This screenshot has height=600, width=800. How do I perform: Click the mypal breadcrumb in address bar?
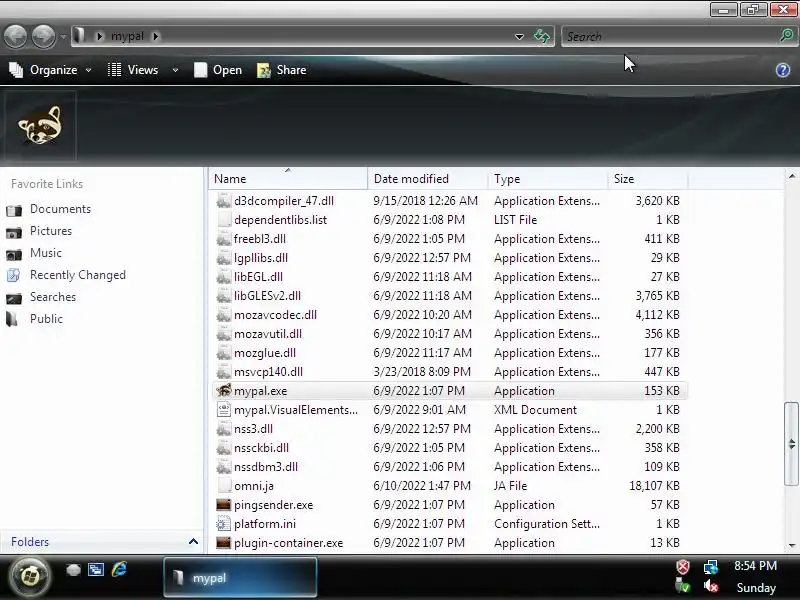click(x=127, y=36)
